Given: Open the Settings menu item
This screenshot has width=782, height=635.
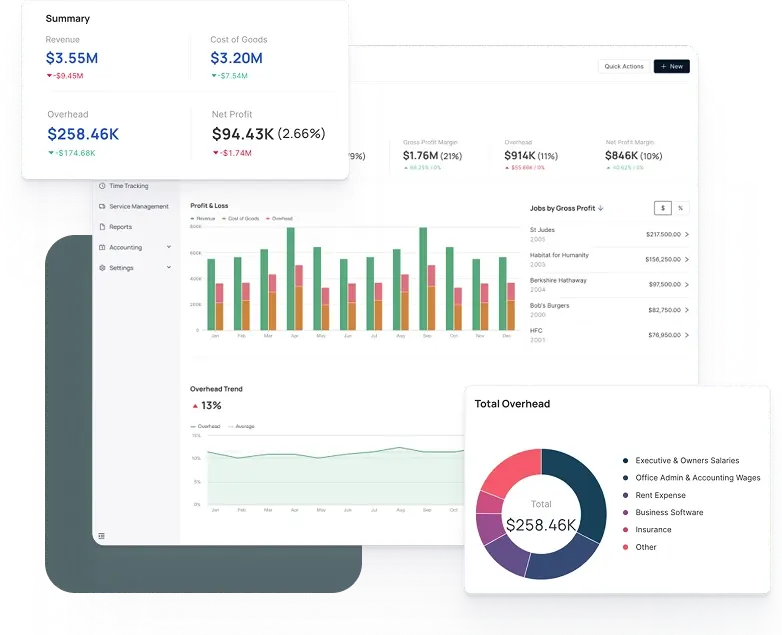Looking at the screenshot, I should [x=136, y=268].
